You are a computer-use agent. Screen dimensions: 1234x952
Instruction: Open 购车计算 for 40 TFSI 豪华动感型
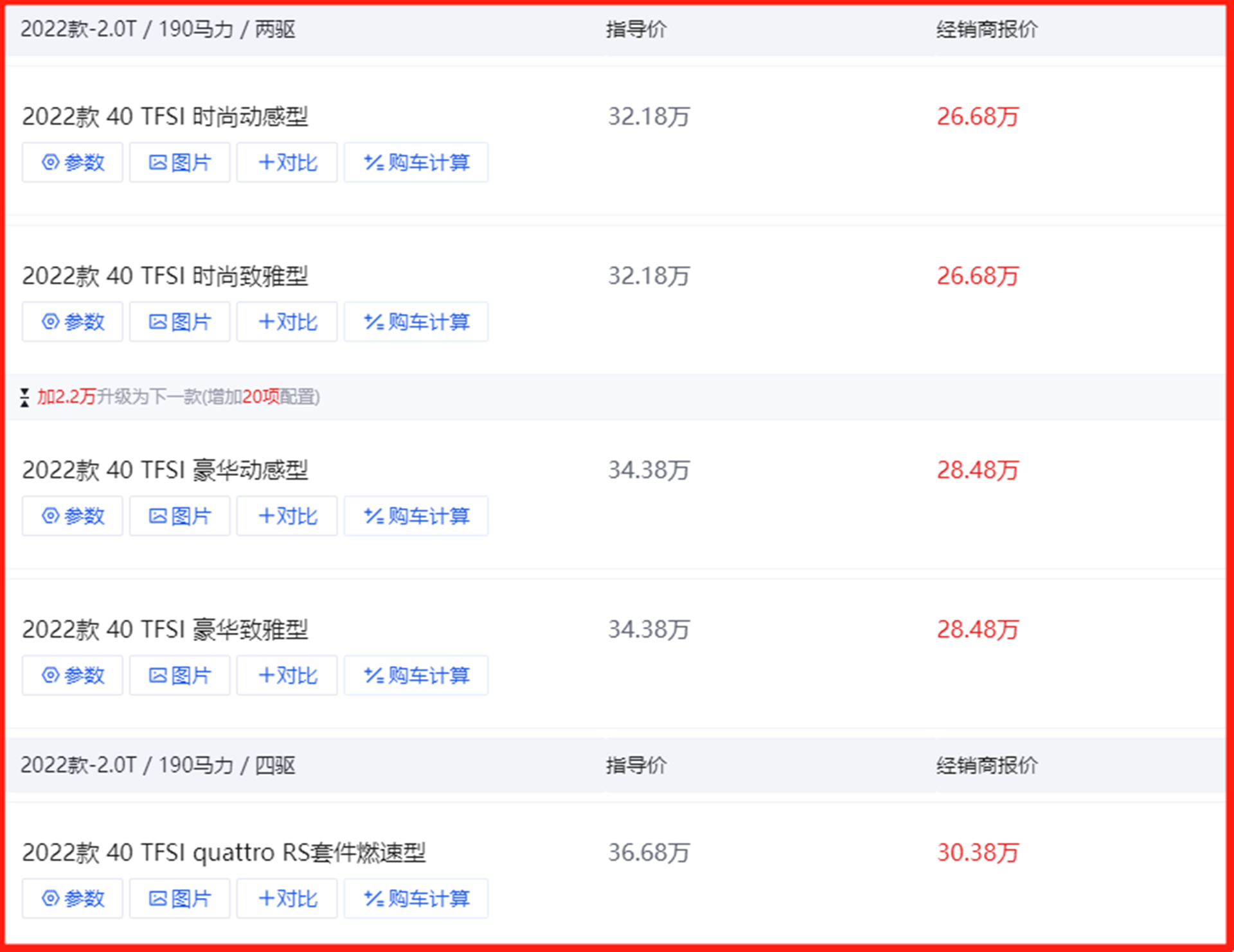click(416, 516)
